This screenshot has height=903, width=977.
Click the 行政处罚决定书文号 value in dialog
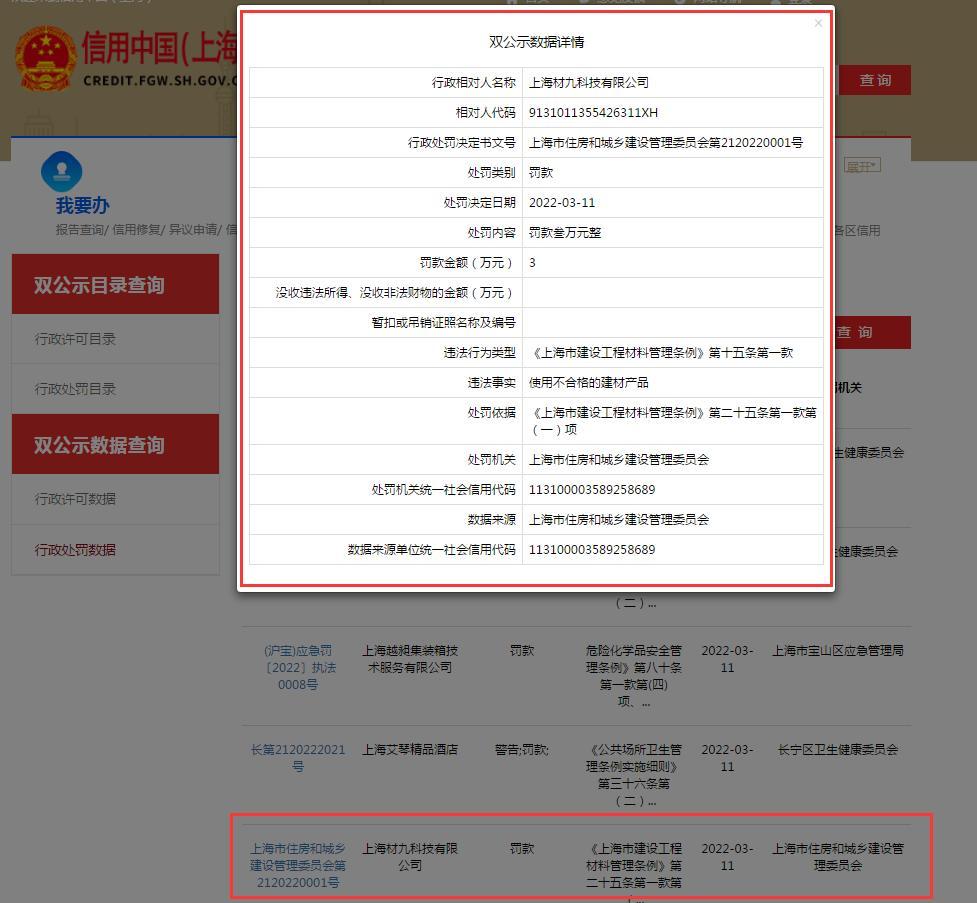[x=665, y=143]
